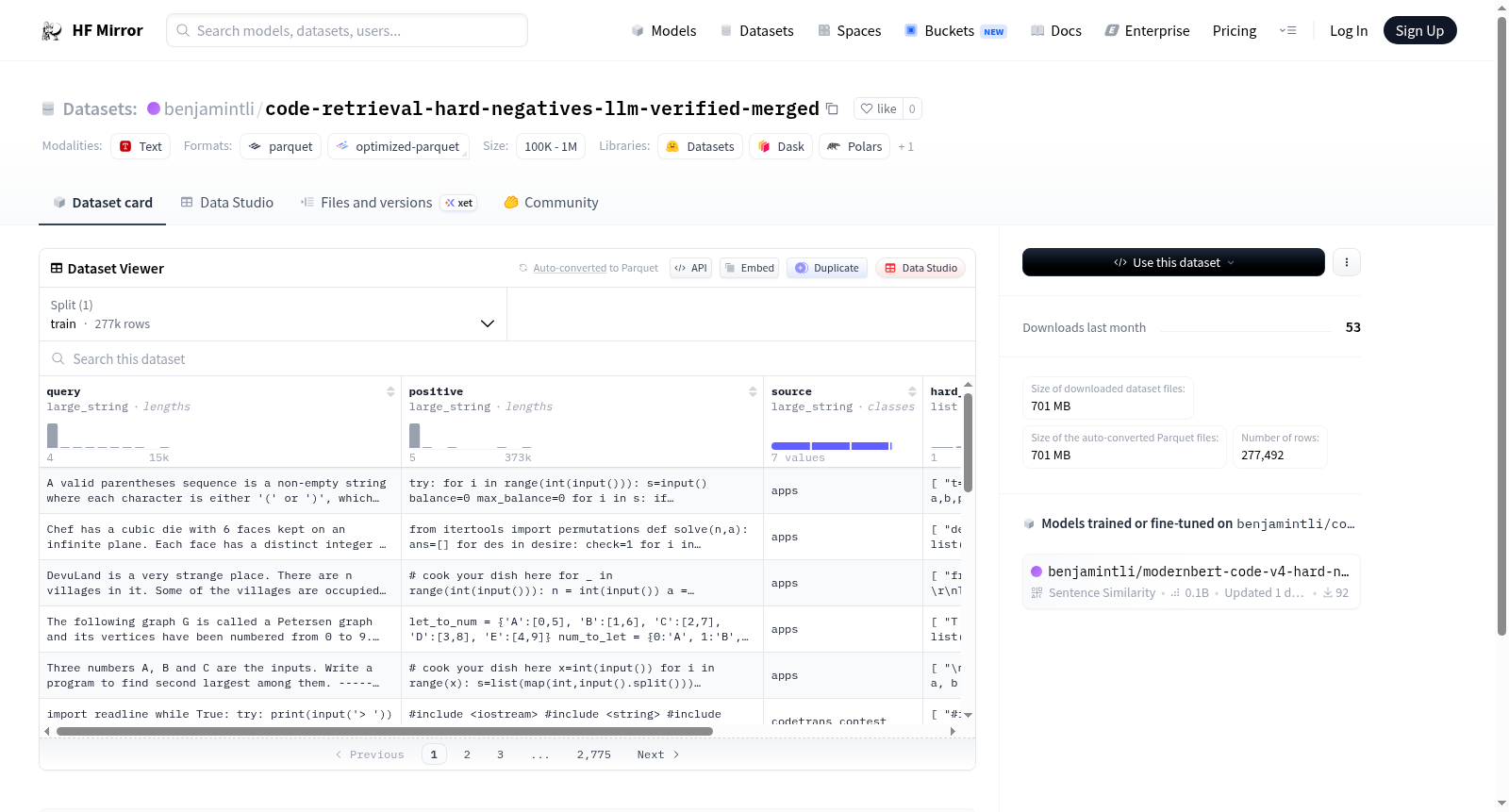Viewport: 1509px width, 812px height.
Task: Select the Polars library tag
Action: pos(854,146)
